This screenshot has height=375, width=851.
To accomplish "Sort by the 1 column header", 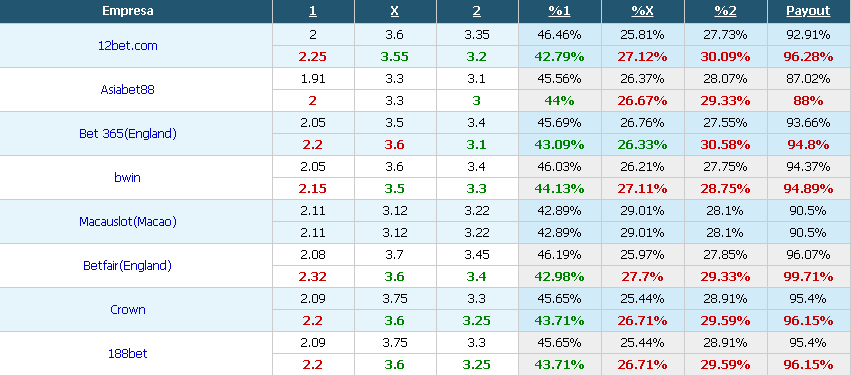I will (313, 11).
